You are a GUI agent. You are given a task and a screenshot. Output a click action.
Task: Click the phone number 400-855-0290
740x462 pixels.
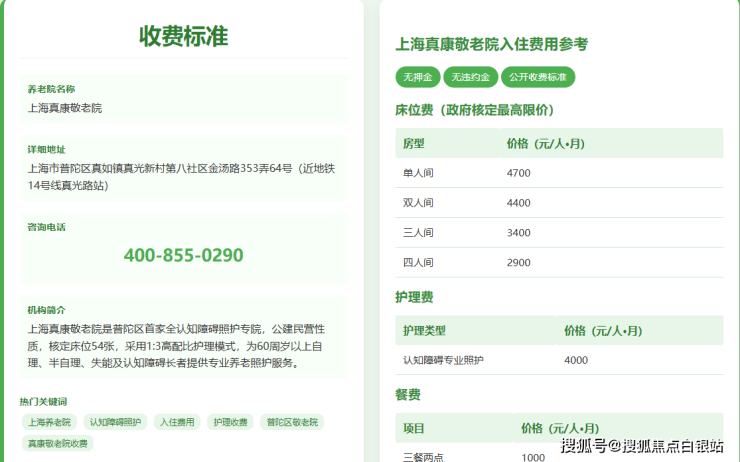click(x=184, y=255)
